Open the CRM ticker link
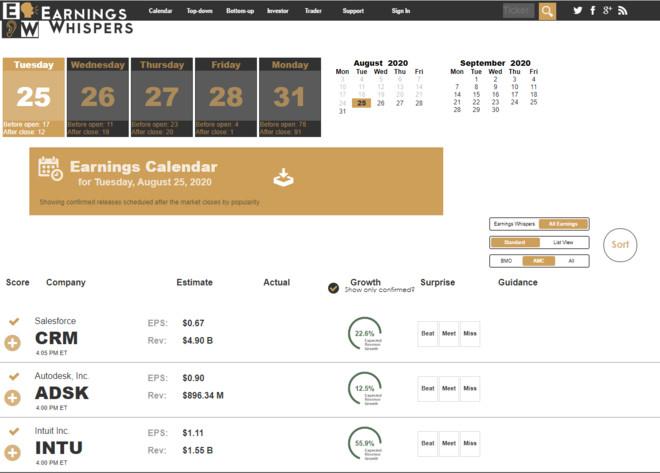660x473 pixels. [56, 338]
